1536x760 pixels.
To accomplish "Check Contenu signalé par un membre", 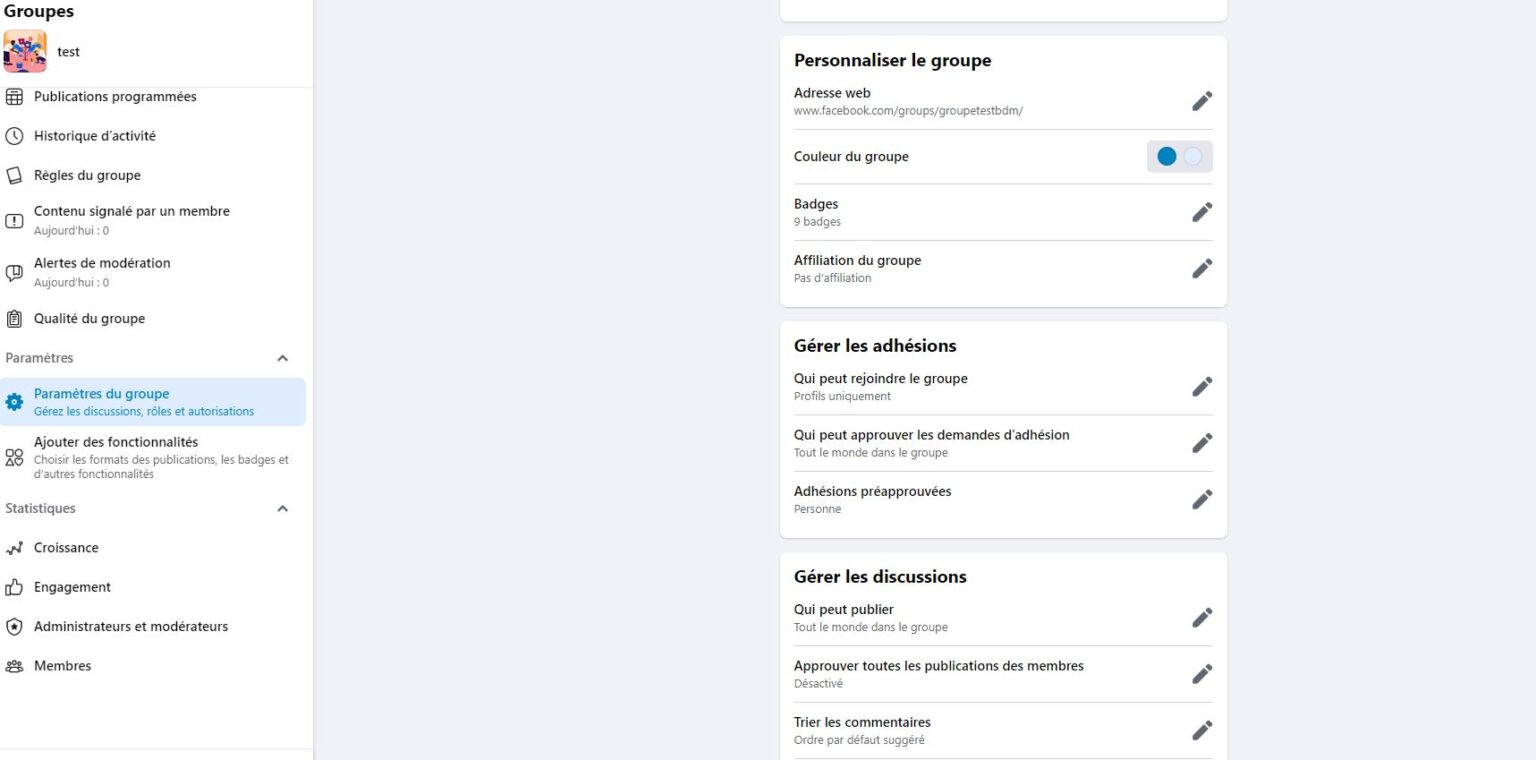I will pyautogui.click(x=131, y=211).
